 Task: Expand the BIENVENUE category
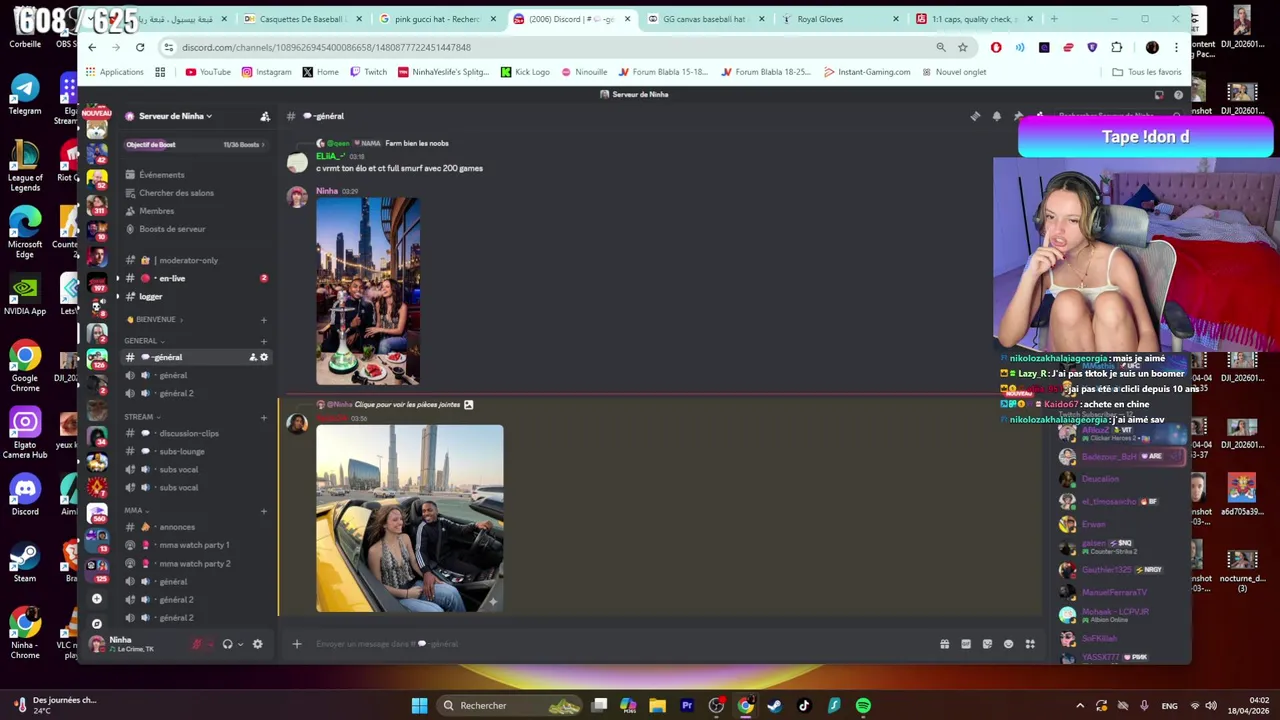point(155,319)
